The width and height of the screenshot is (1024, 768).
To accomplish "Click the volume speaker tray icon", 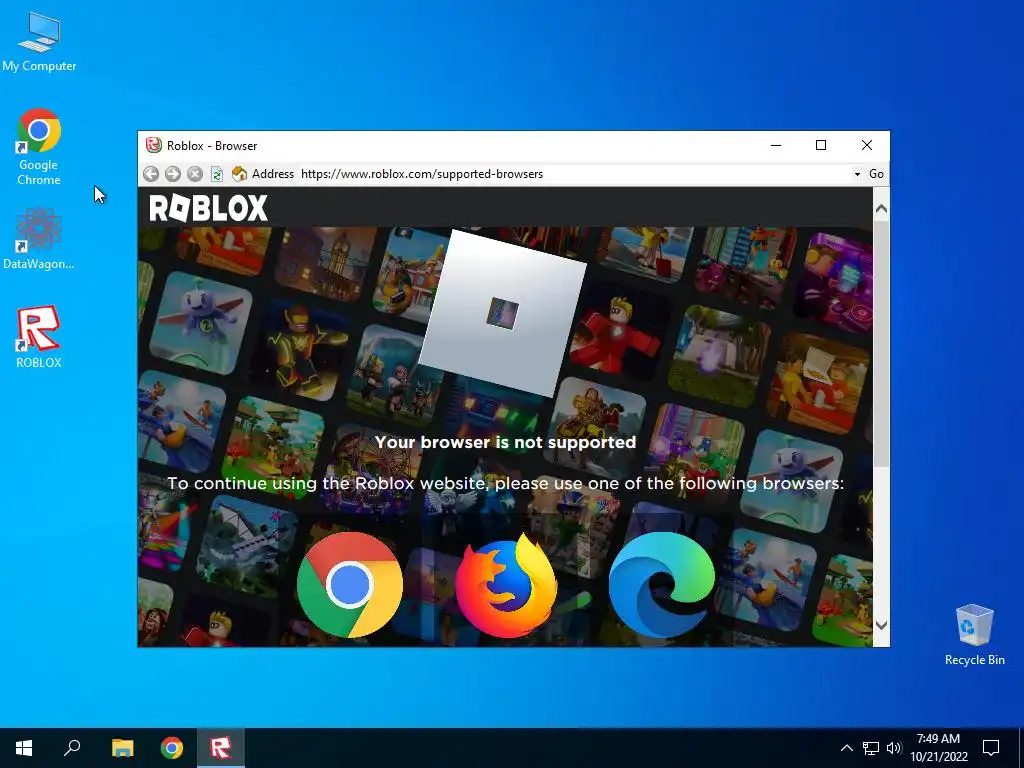I will tap(894, 748).
